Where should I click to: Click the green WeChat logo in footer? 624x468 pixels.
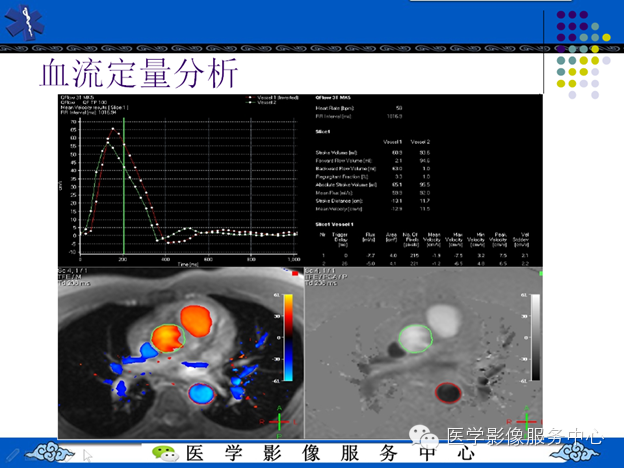tap(165, 453)
